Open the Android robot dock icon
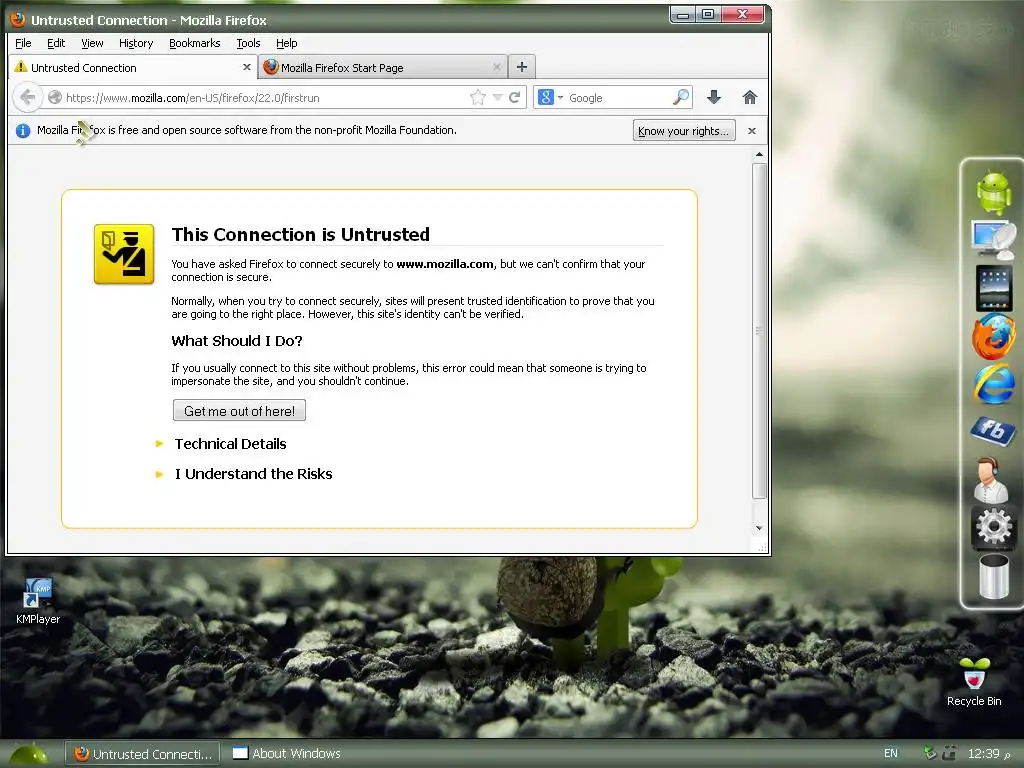The height and width of the screenshot is (768, 1024). tap(993, 192)
